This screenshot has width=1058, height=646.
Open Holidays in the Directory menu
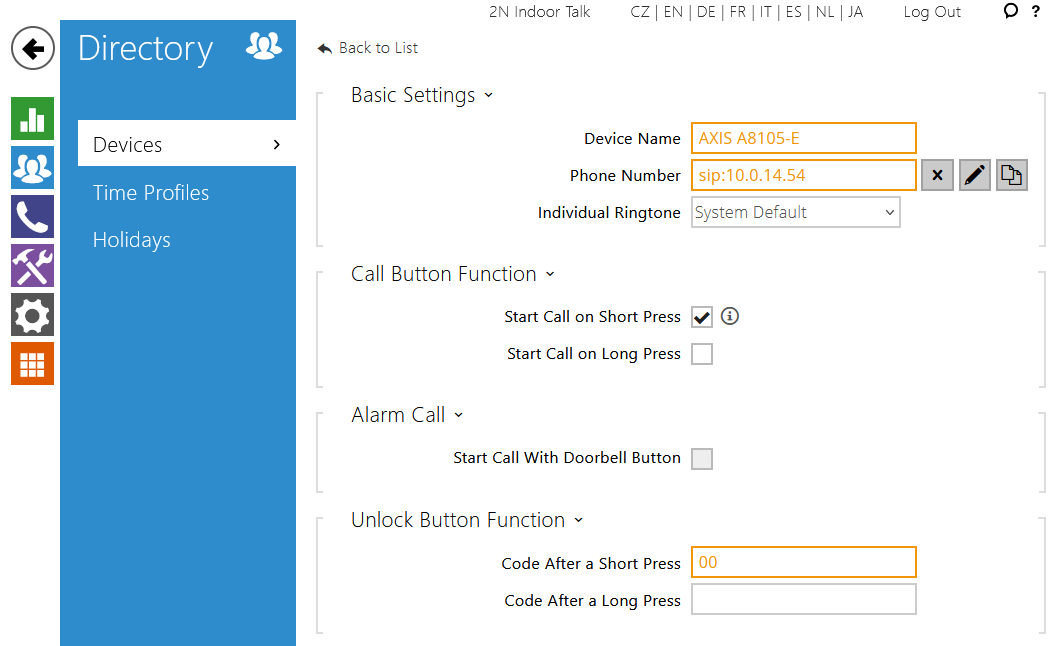pos(132,240)
